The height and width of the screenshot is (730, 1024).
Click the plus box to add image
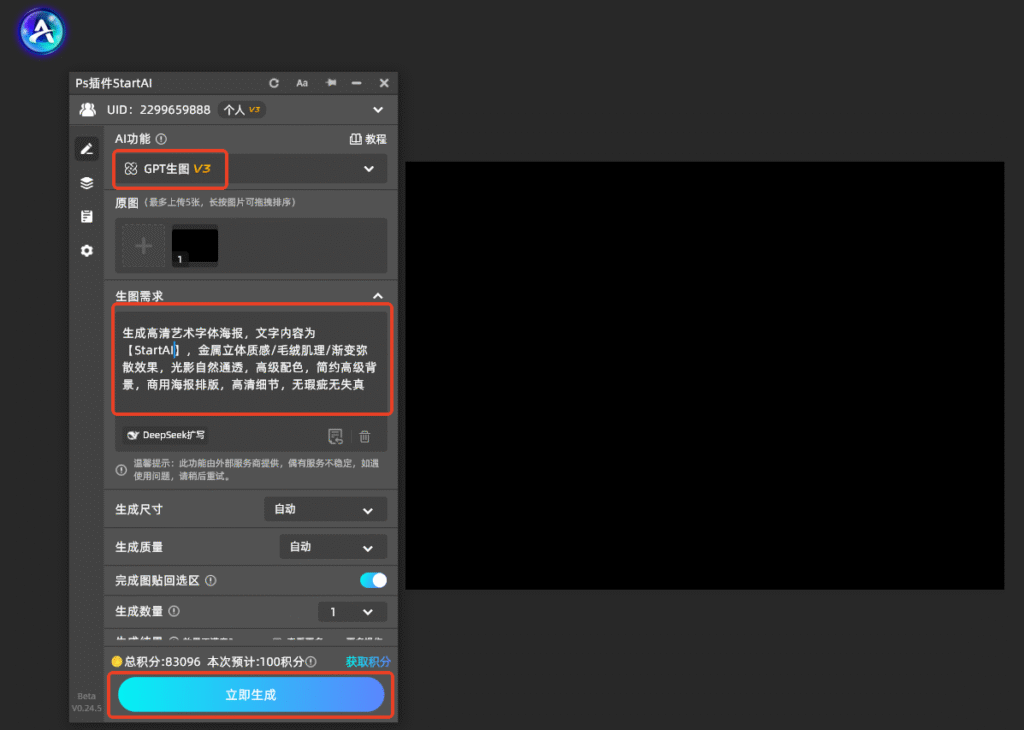[x=144, y=246]
